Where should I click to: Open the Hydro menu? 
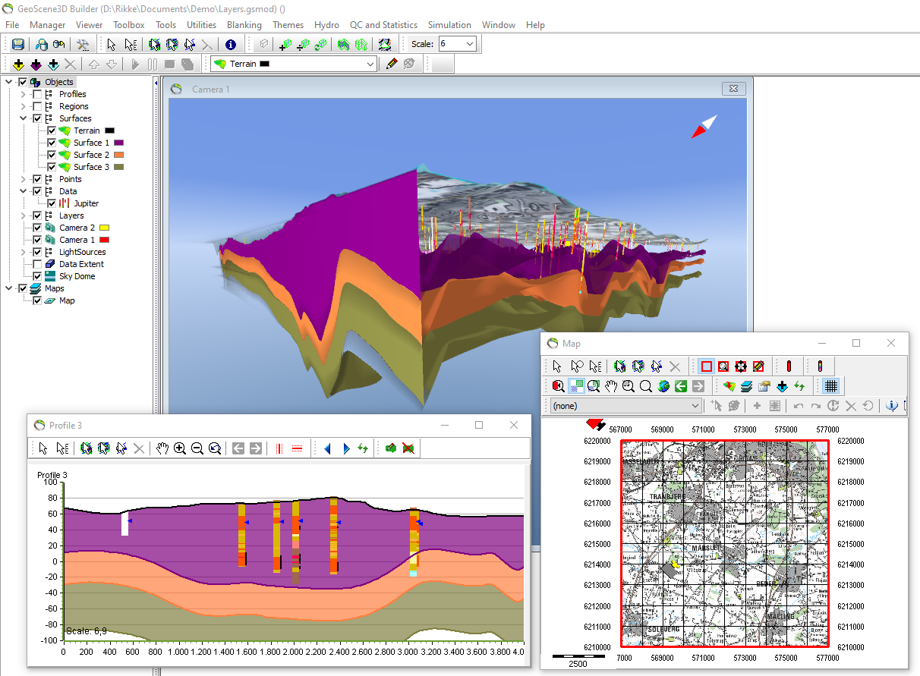pyautogui.click(x=326, y=25)
